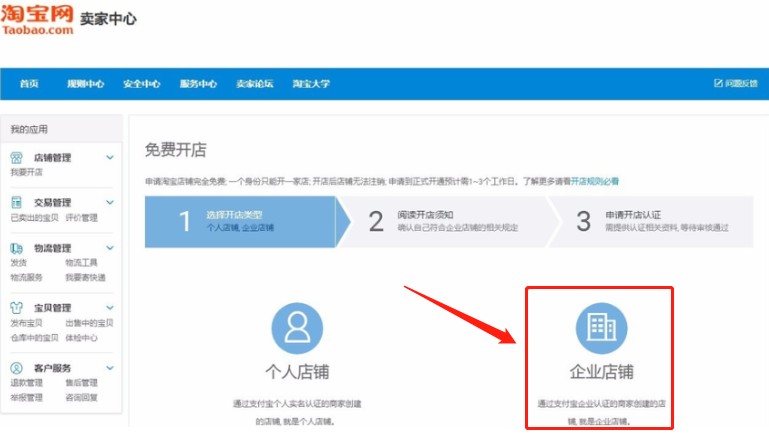Open 物流服务 in the sidebar
The image size is (769, 438).
click(26, 278)
